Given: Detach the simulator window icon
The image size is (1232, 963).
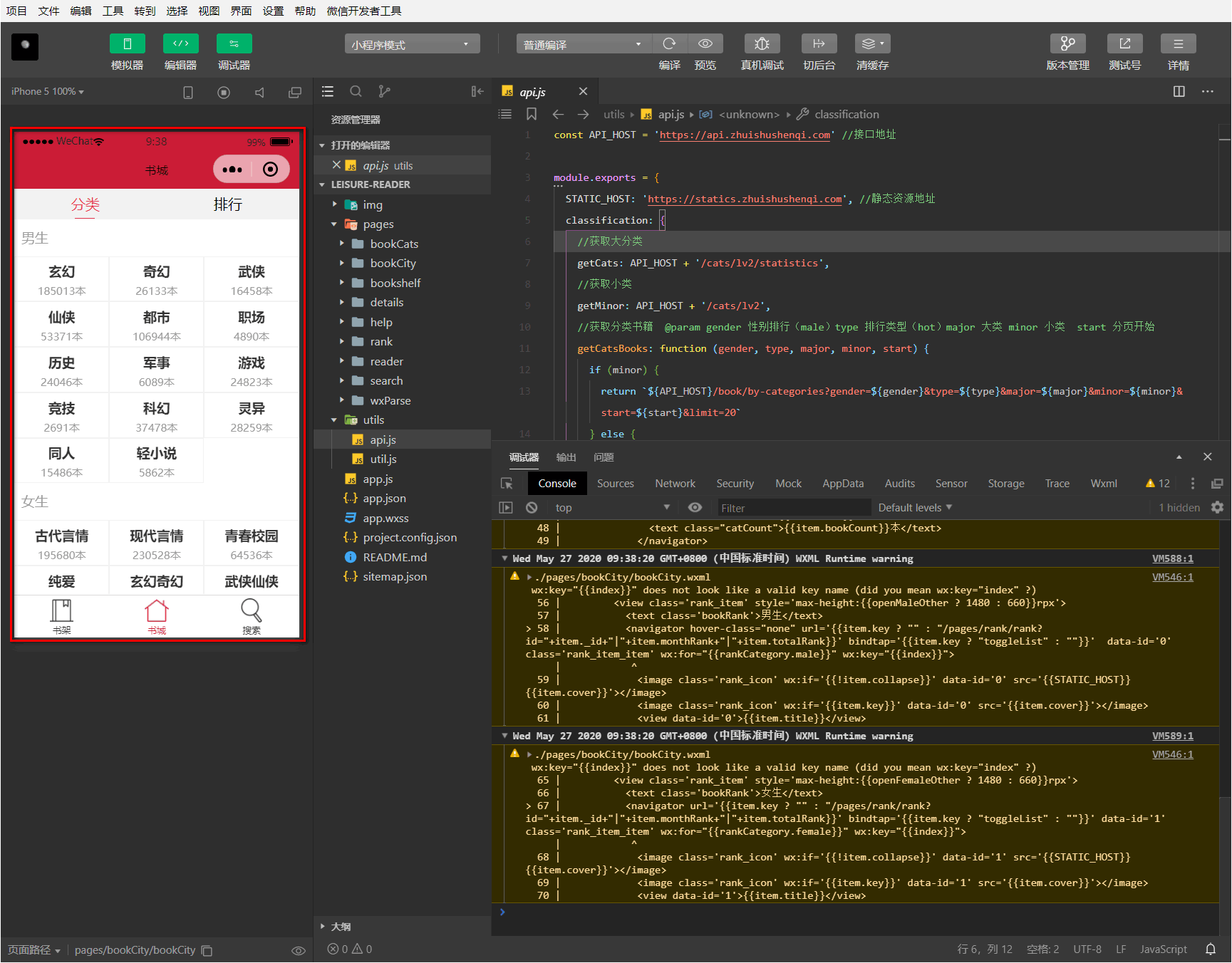Looking at the screenshot, I should (294, 93).
